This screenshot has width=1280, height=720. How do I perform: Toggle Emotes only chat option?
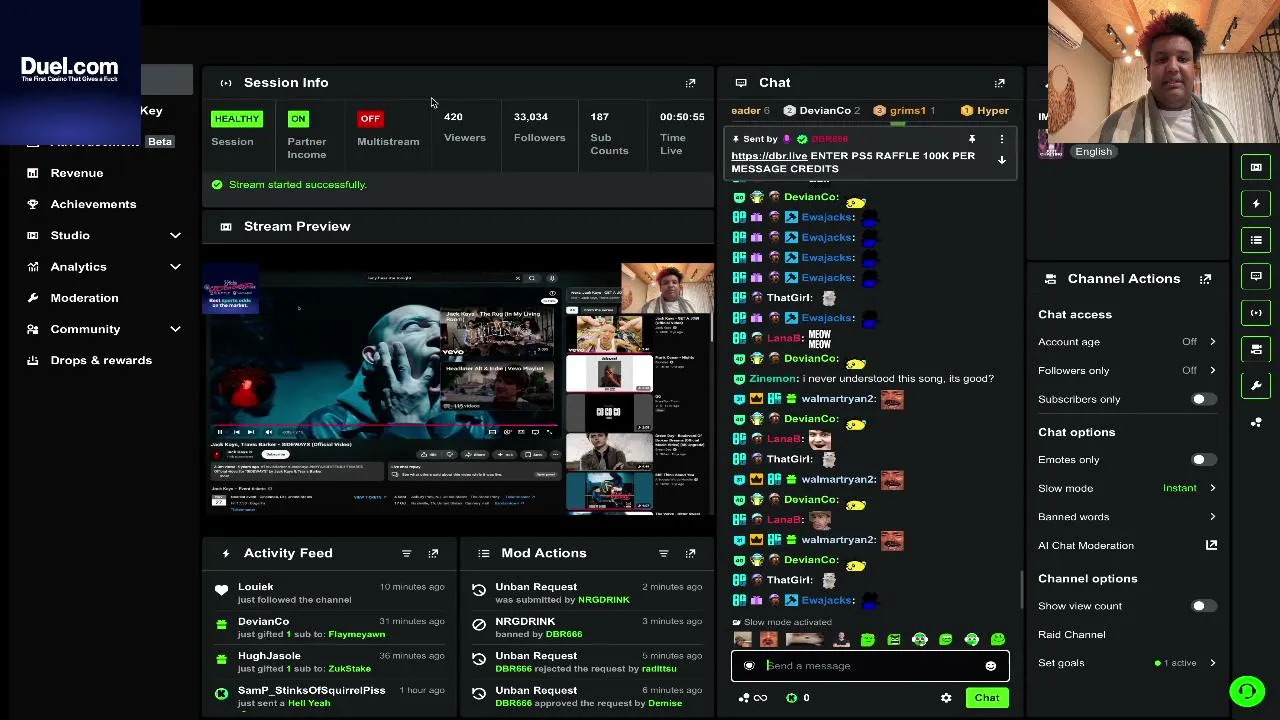(x=1203, y=460)
